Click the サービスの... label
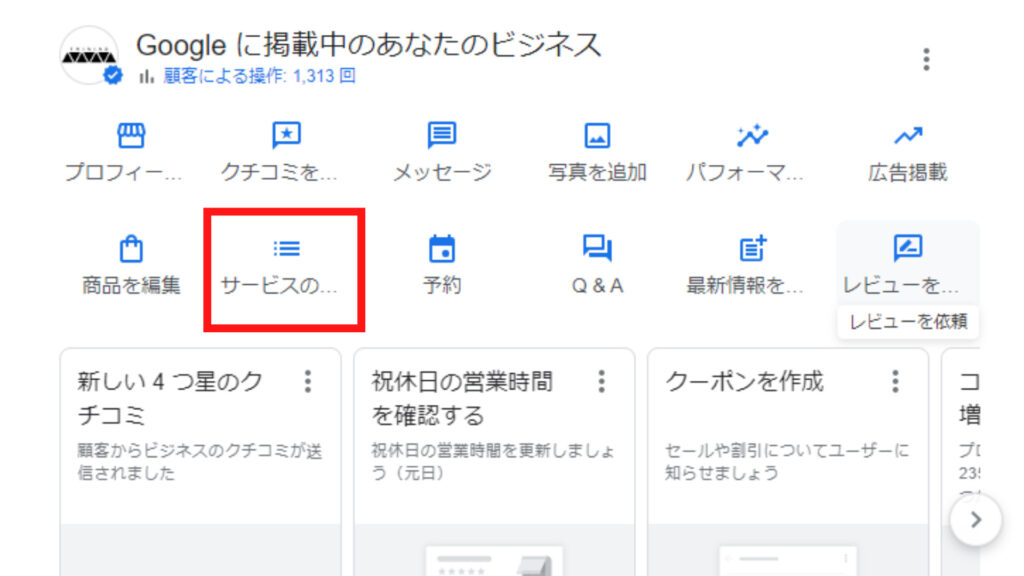The image size is (1024, 576). 279,285
